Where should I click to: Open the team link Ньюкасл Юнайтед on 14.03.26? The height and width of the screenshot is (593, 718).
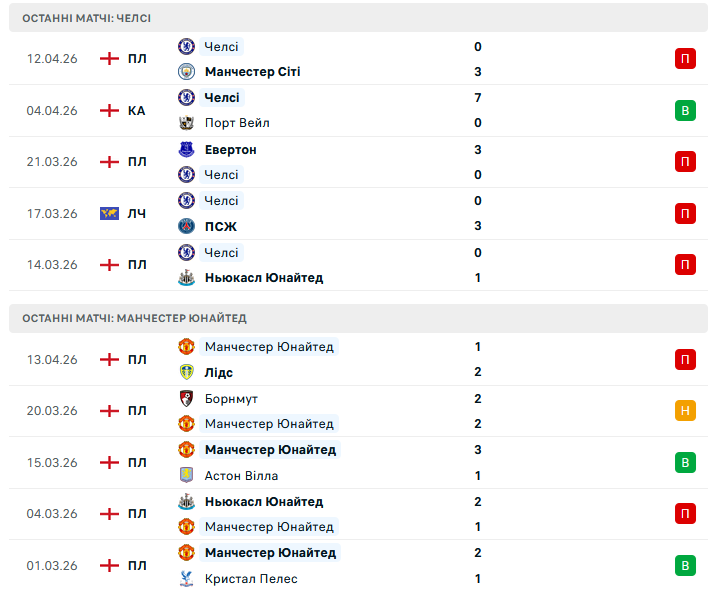(264, 278)
